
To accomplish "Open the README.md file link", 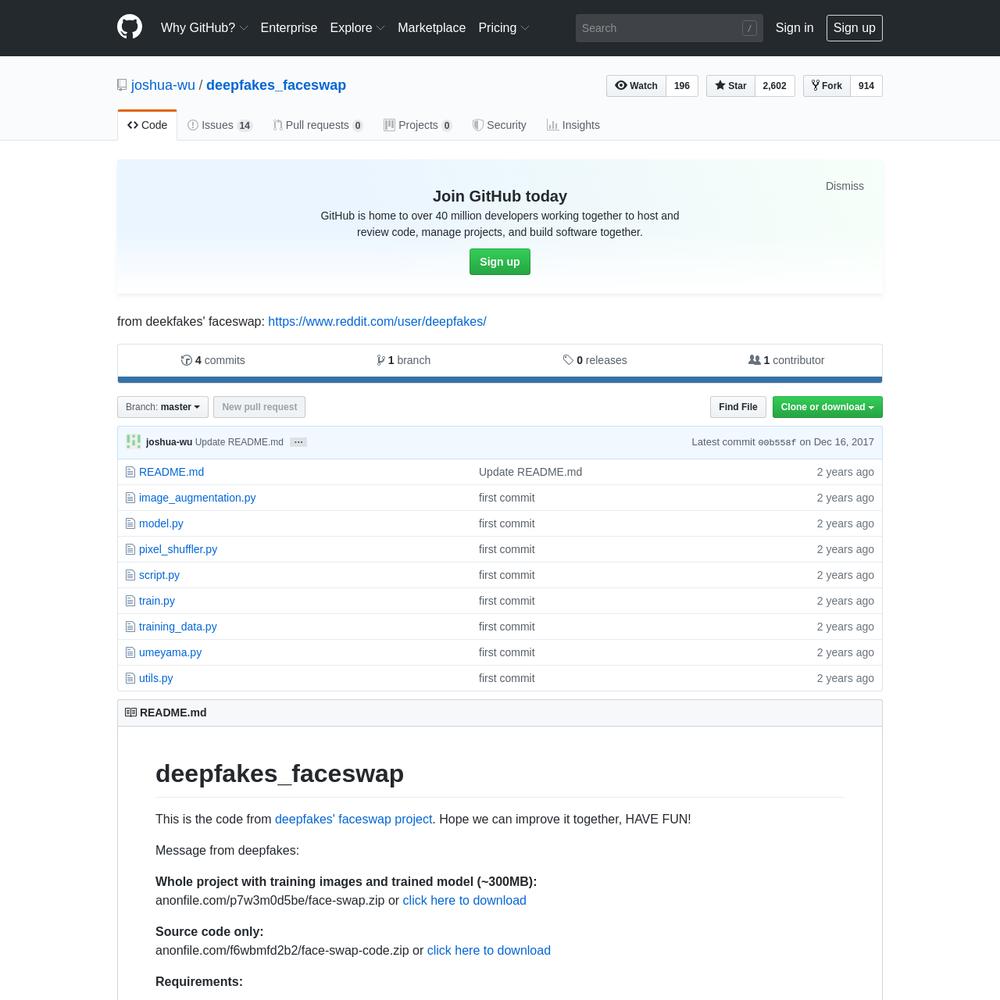I will click(x=172, y=472).
